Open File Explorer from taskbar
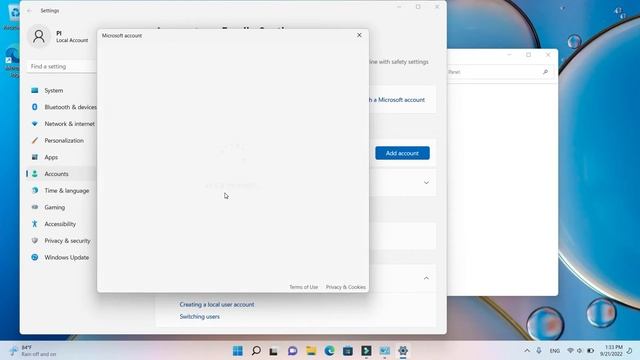 click(x=311, y=351)
